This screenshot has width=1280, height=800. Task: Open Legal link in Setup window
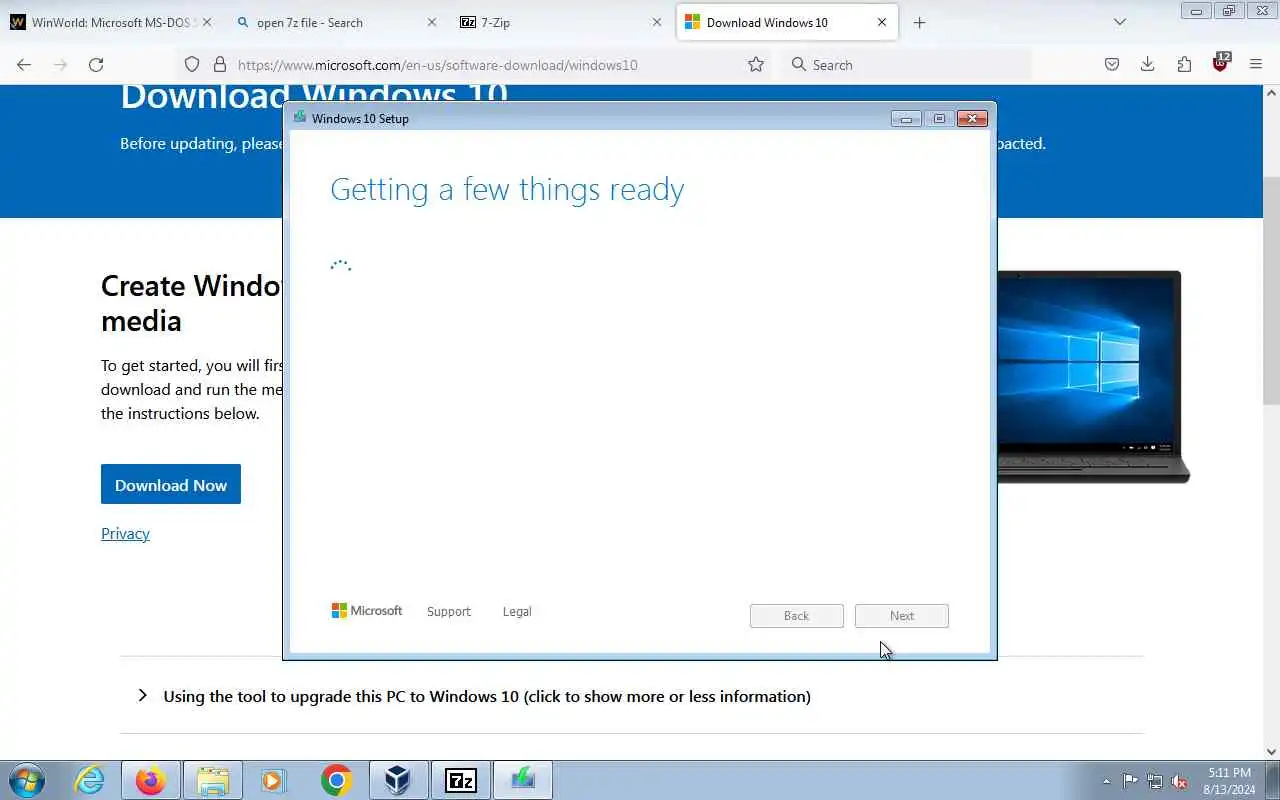517,611
